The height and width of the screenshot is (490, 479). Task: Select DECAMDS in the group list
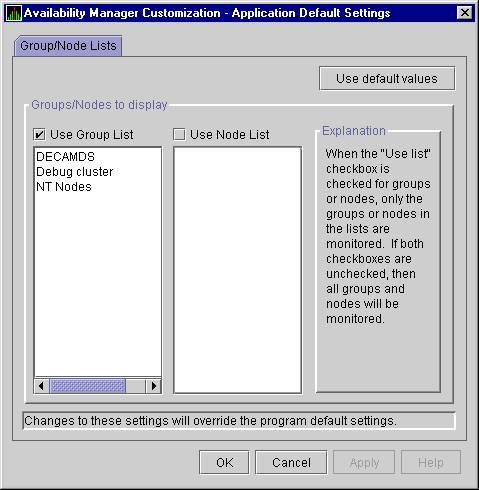pyautogui.click(x=66, y=157)
